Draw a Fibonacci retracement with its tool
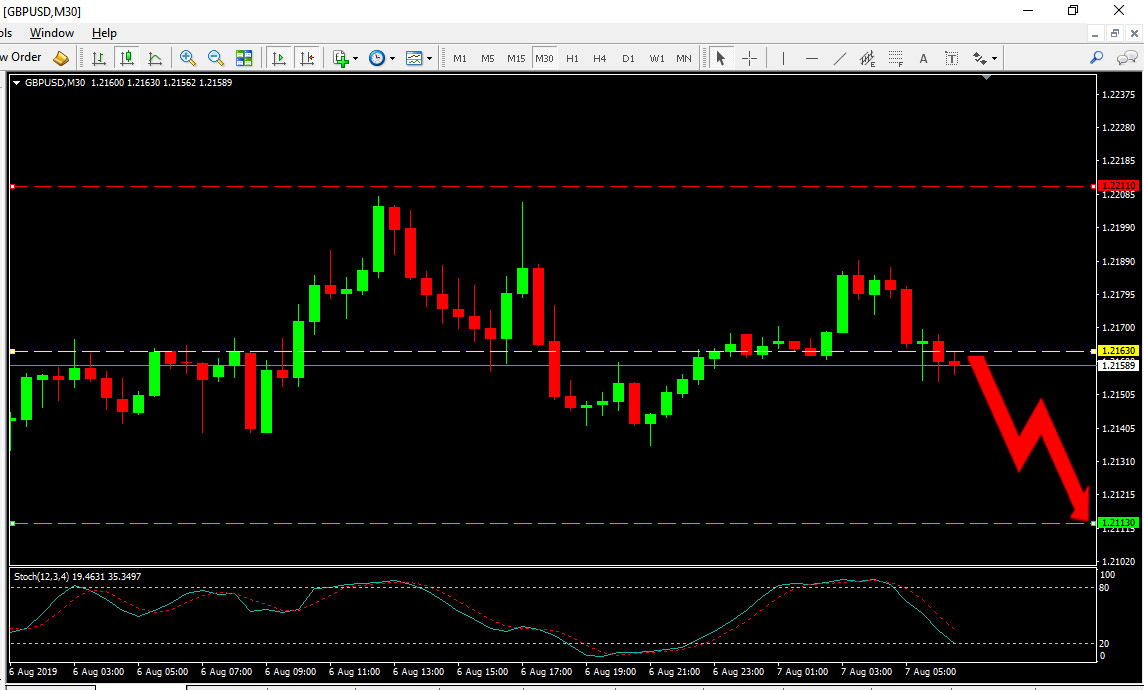This screenshot has height=690, width=1144. (x=895, y=58)
